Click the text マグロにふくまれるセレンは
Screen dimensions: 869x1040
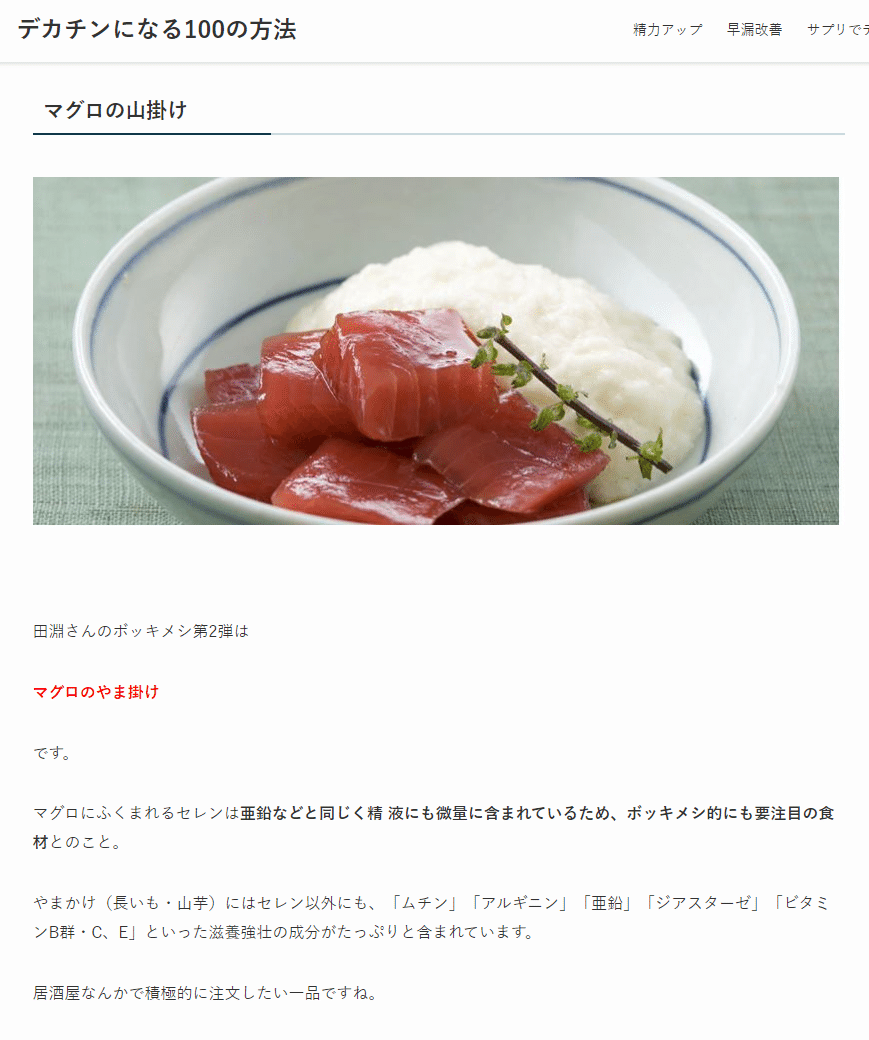(x=137, y=812)
